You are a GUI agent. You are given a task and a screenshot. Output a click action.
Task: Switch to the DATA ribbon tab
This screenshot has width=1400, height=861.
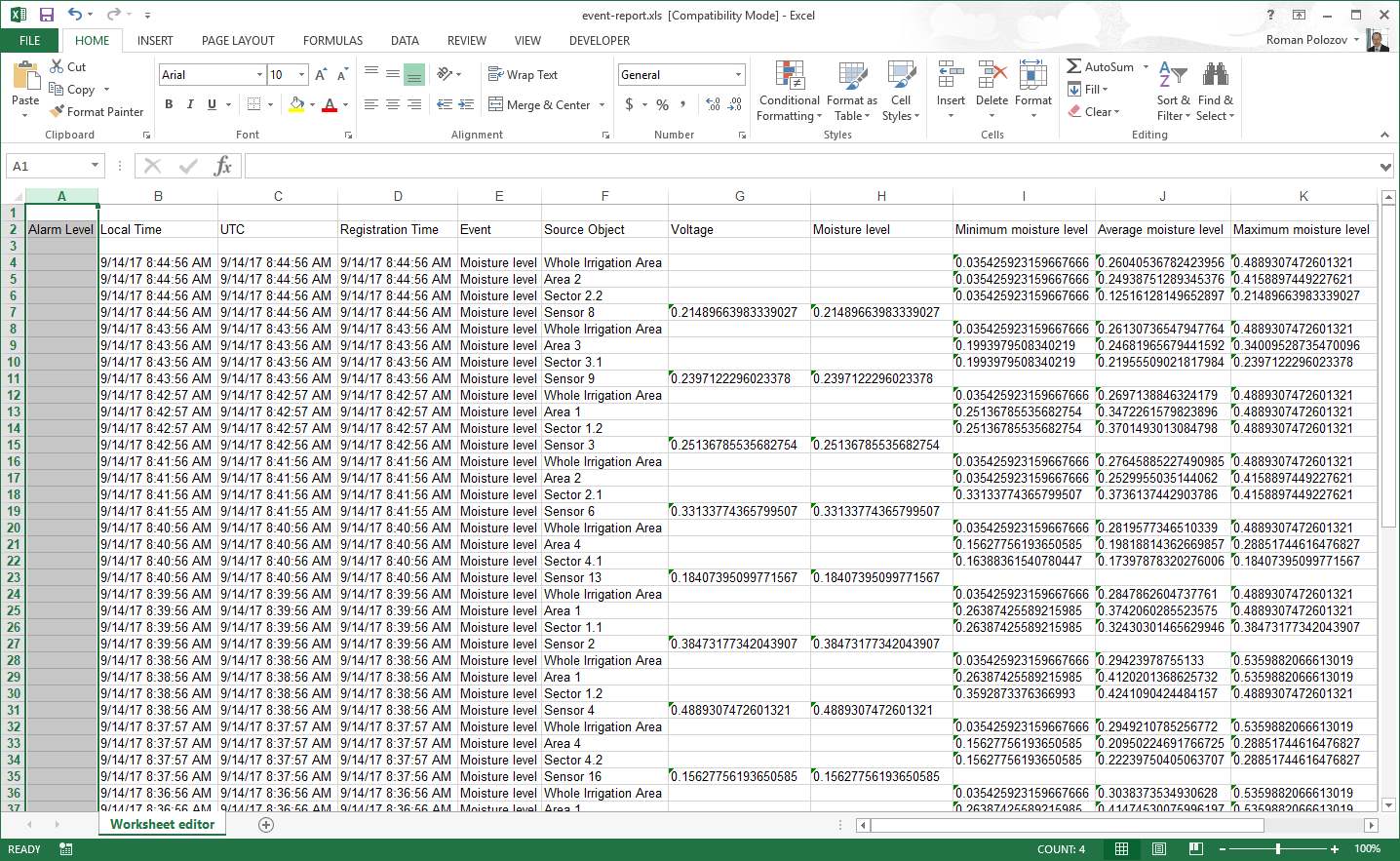(405, 40)
